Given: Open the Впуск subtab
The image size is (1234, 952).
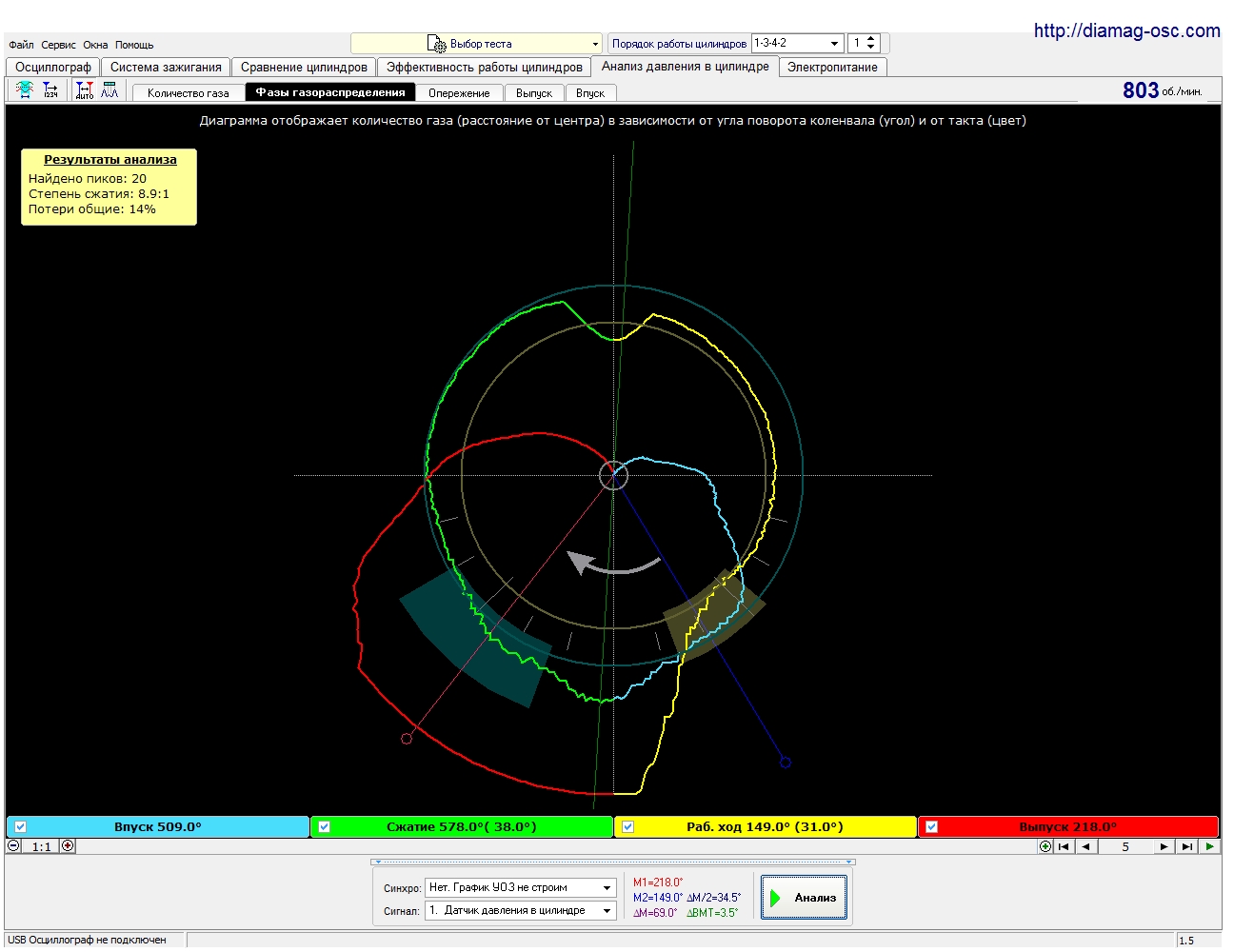Looking at the screenshot, I should [x=590, y=93].
